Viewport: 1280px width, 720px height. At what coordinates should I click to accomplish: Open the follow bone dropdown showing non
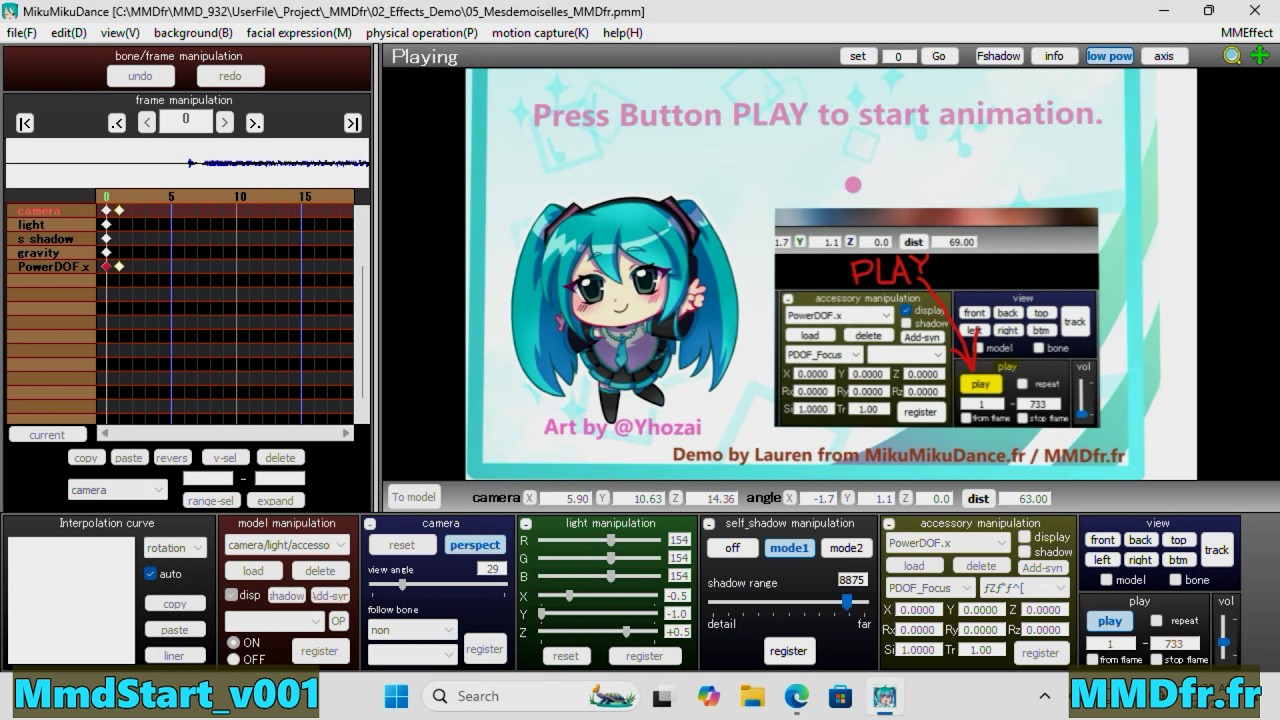[x=412, y=630]
